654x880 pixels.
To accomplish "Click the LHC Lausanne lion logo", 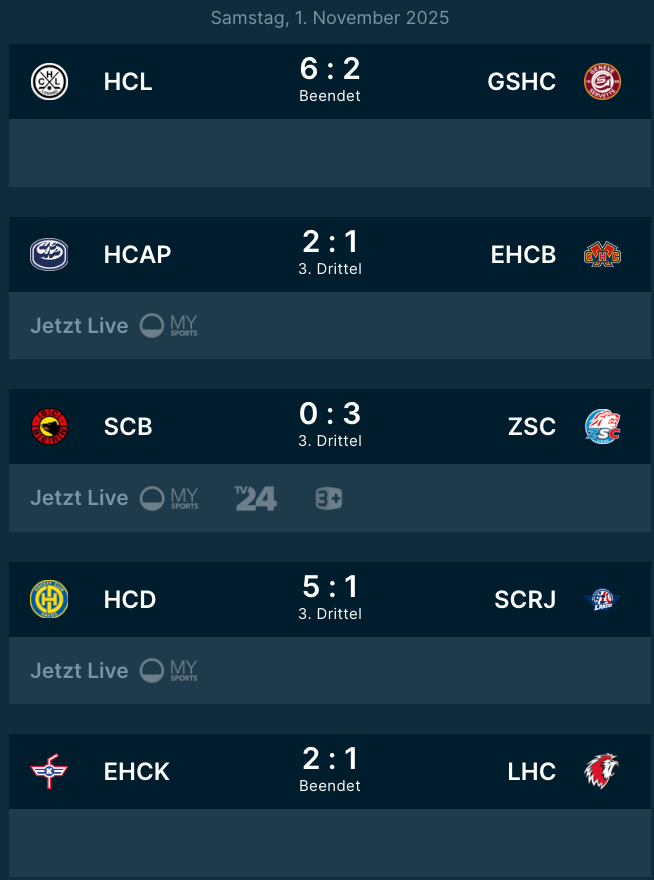I will click(602, 771).
